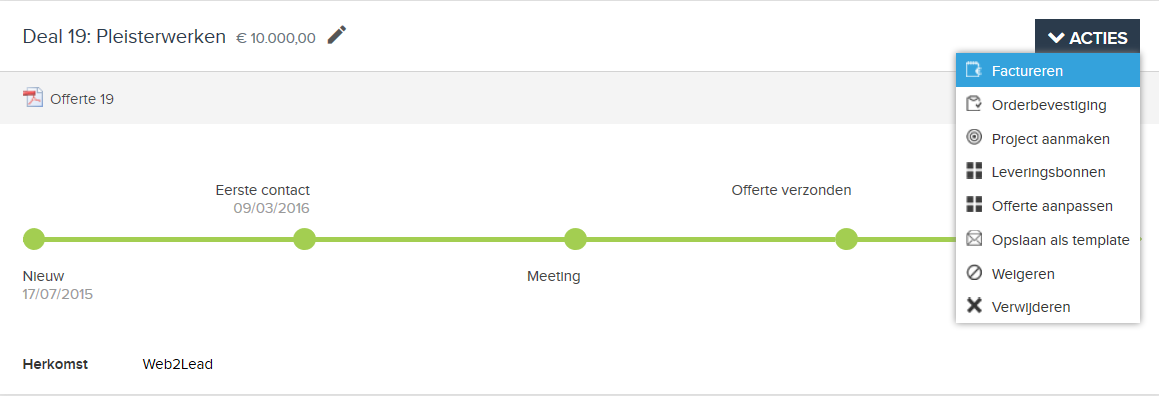Click the Nieuw stage timeline dot
Image resolution: width=1159 pixels, height=396 pixels.
(34, 239)
